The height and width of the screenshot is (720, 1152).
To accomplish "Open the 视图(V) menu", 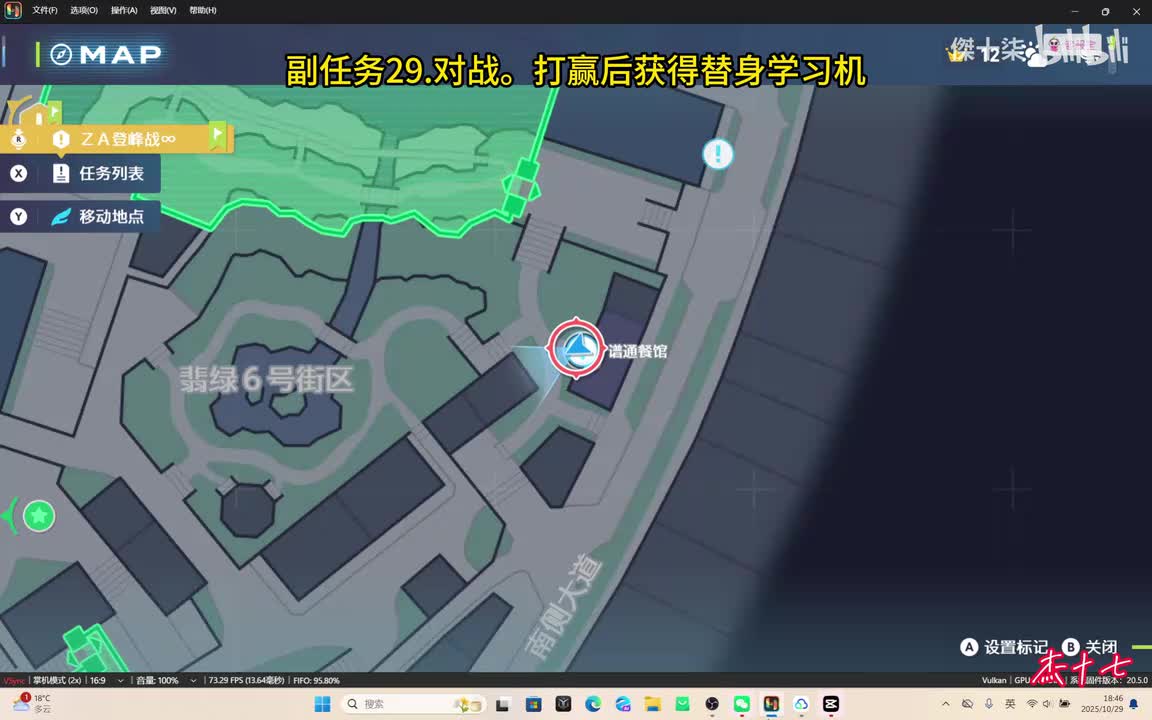I will (x=163, y=10).
